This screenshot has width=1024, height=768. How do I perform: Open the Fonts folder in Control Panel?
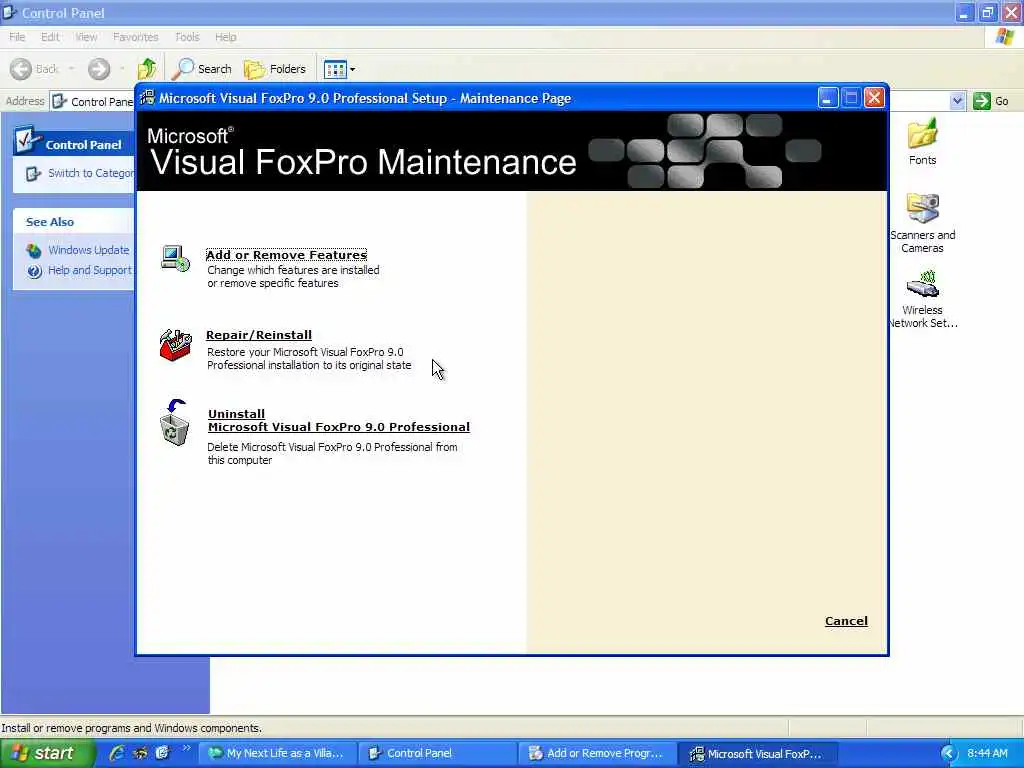(922, 142)
